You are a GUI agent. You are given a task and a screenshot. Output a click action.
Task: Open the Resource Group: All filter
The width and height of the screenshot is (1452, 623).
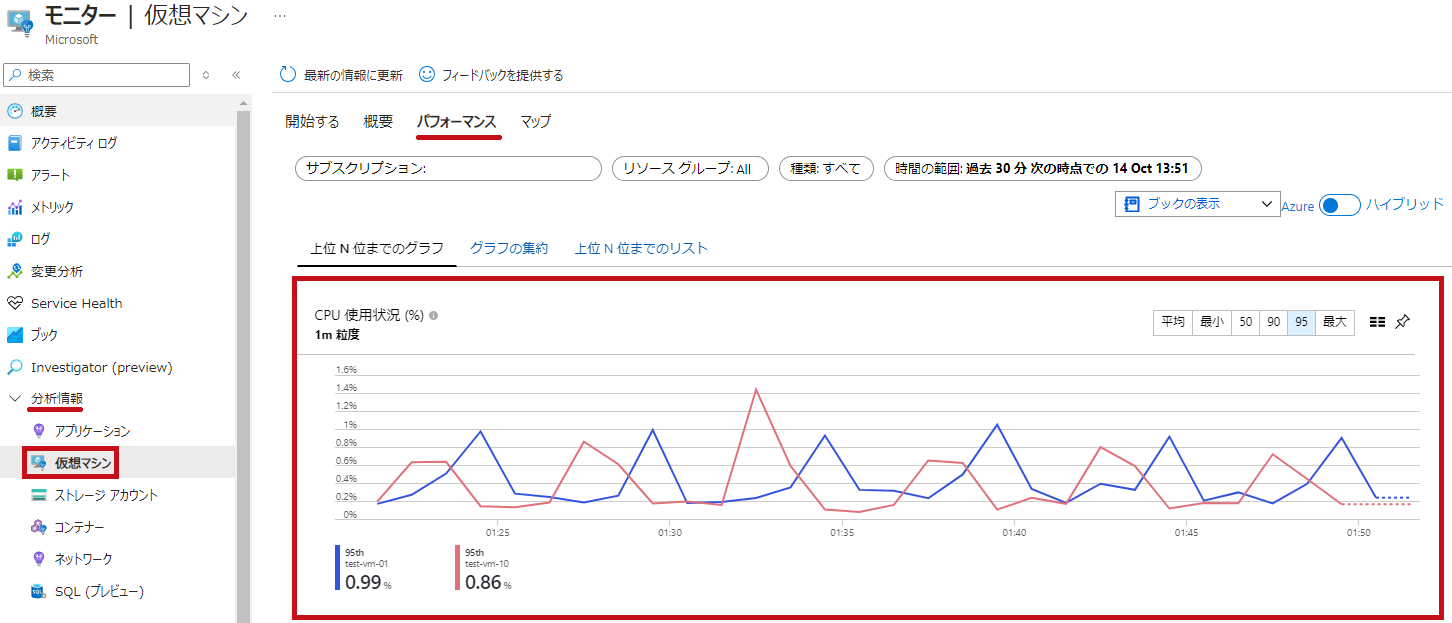pyautogui.click(x=690, y=169)
